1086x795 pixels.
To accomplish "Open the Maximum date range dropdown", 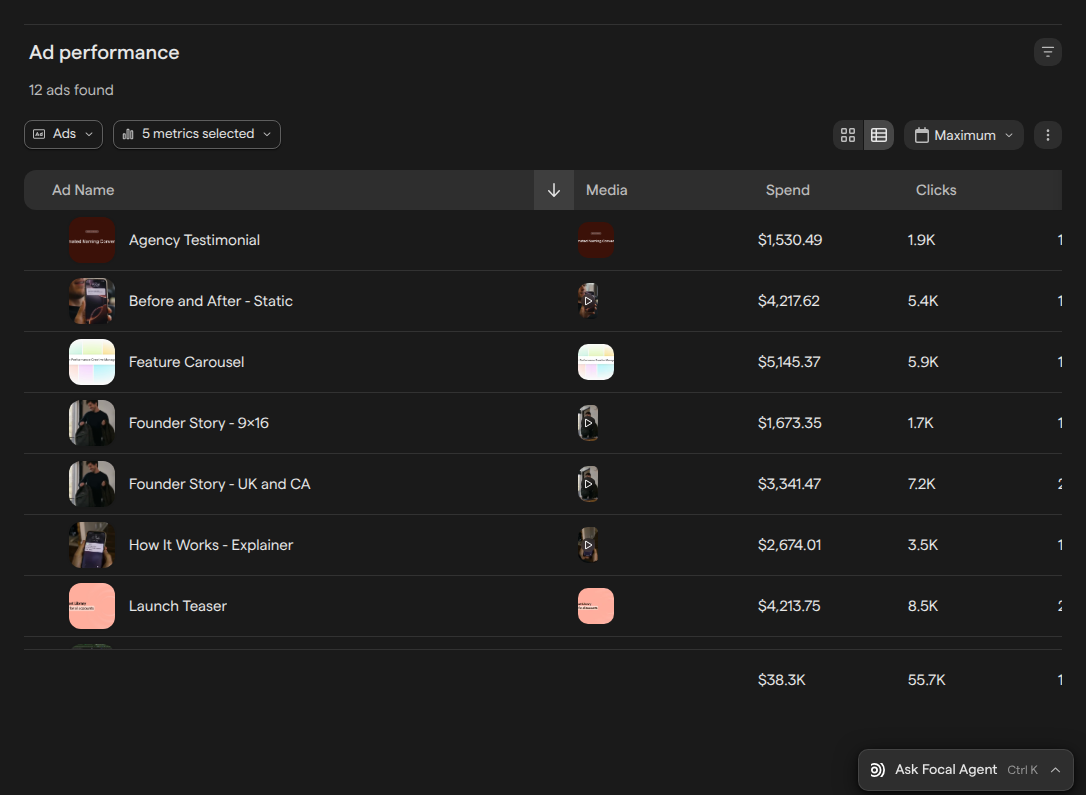I will tap(963, 135).
